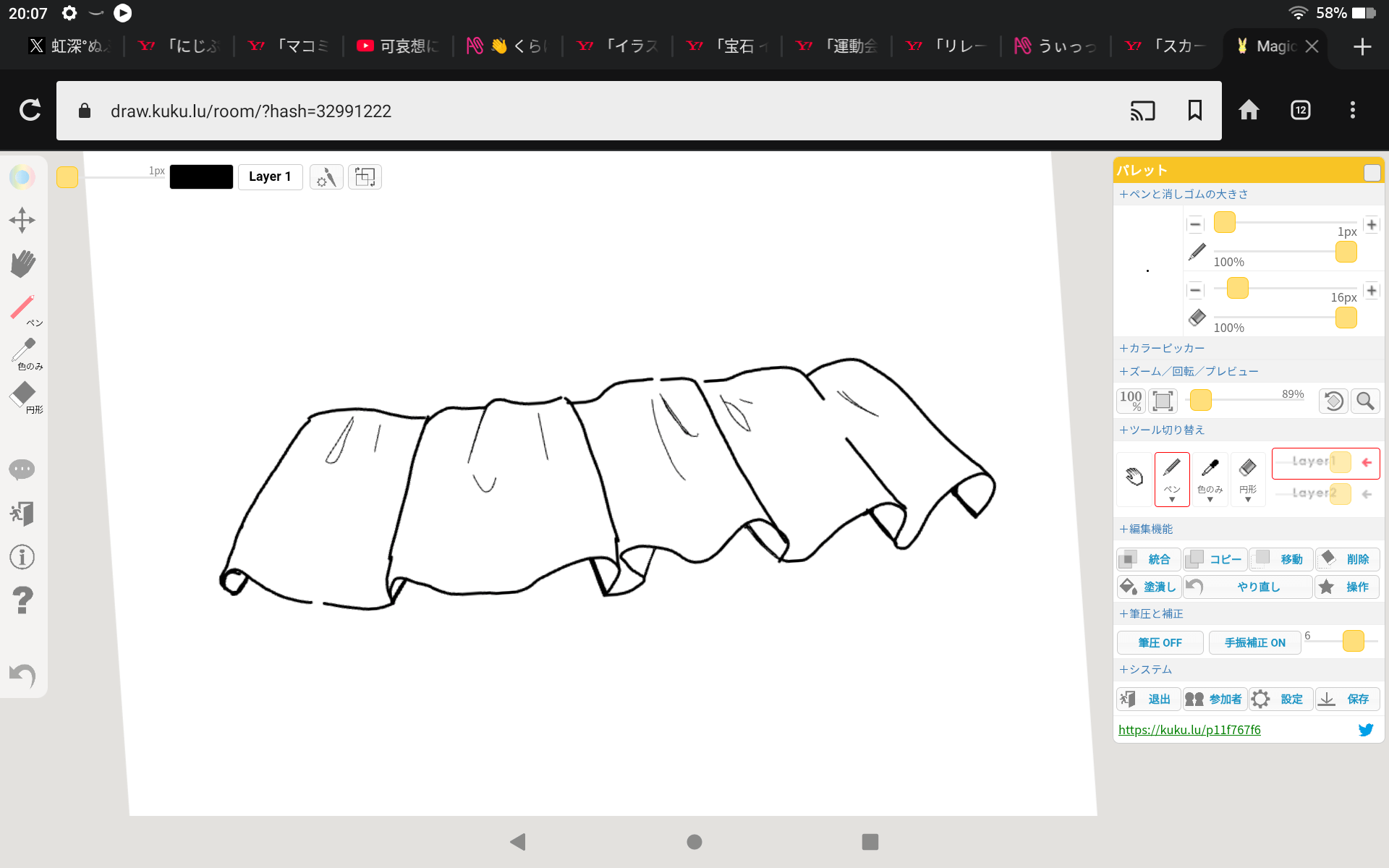
Task: Click the 保存 save button
Action: (1347, 699)
